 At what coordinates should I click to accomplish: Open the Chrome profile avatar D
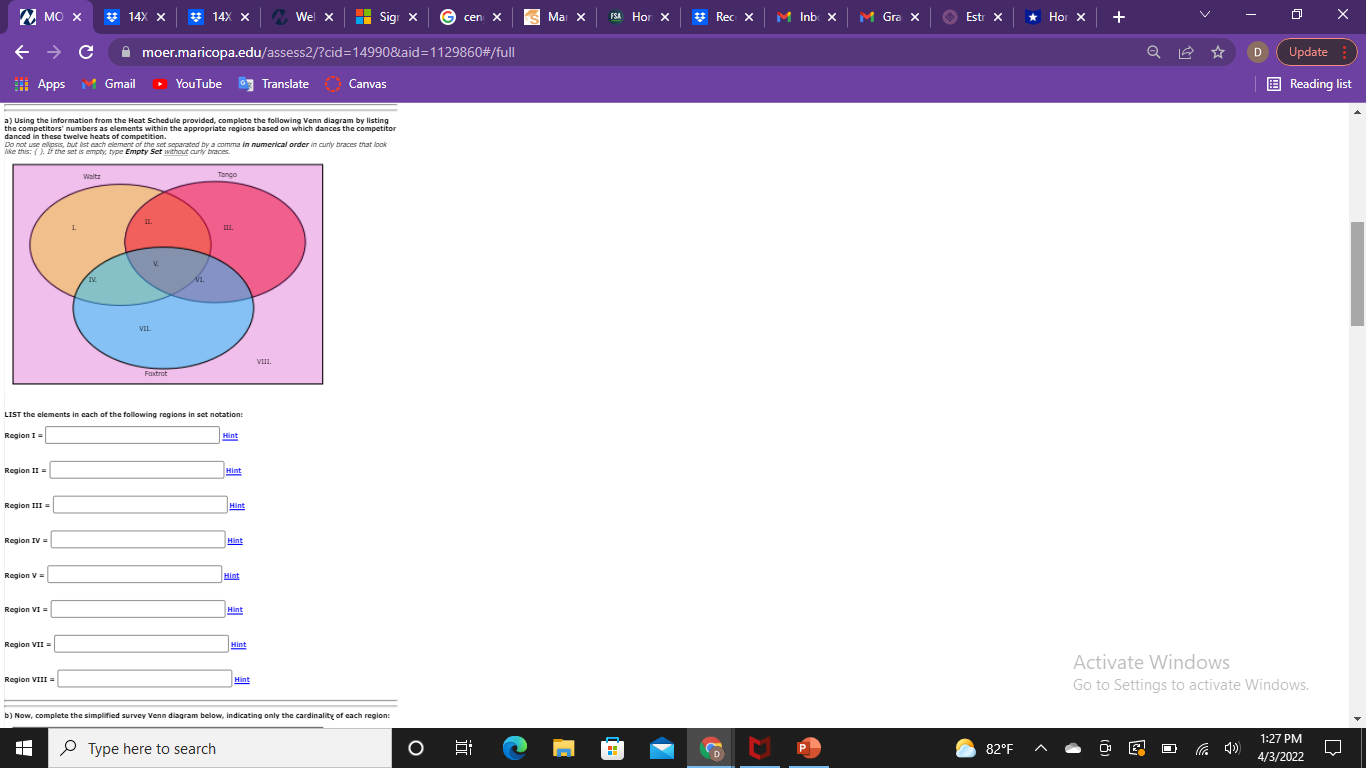tap(1259, 52)
